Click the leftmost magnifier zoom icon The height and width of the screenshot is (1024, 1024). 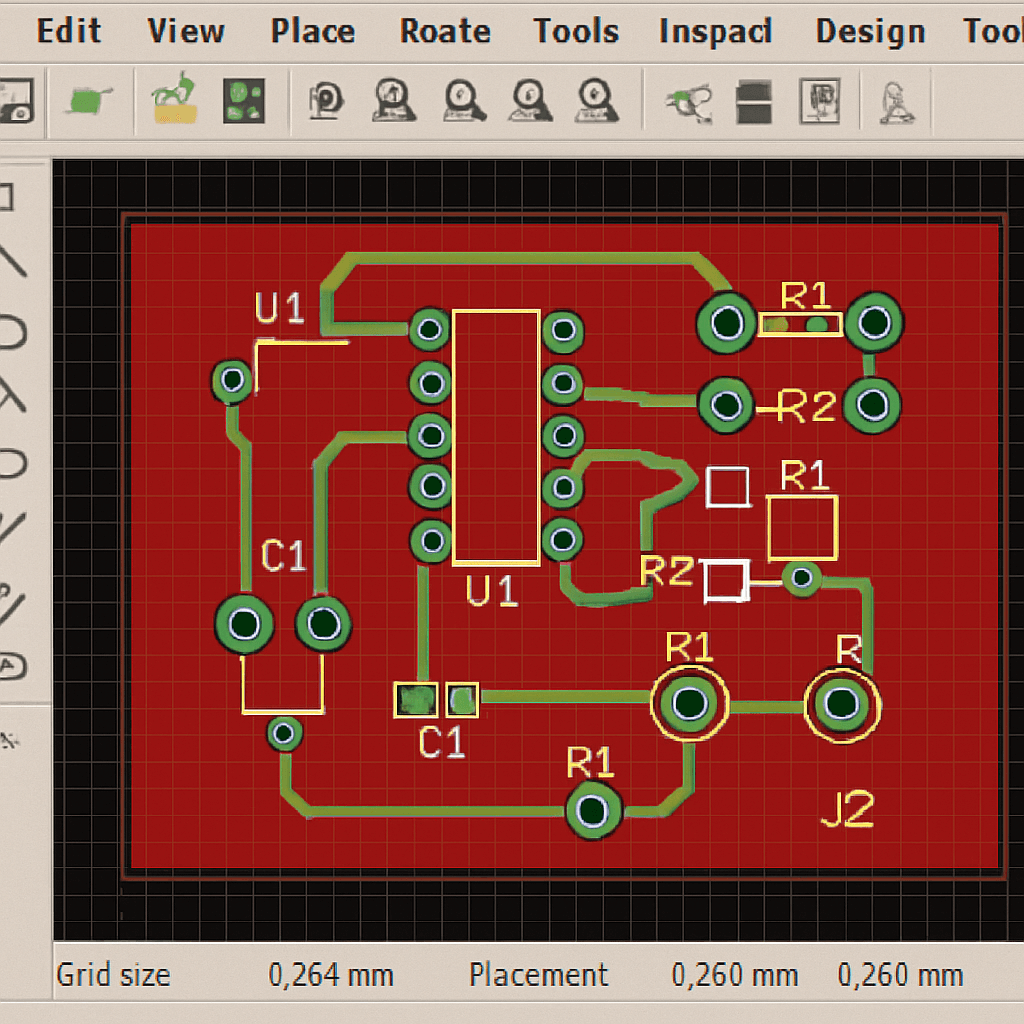pos(327,100)
